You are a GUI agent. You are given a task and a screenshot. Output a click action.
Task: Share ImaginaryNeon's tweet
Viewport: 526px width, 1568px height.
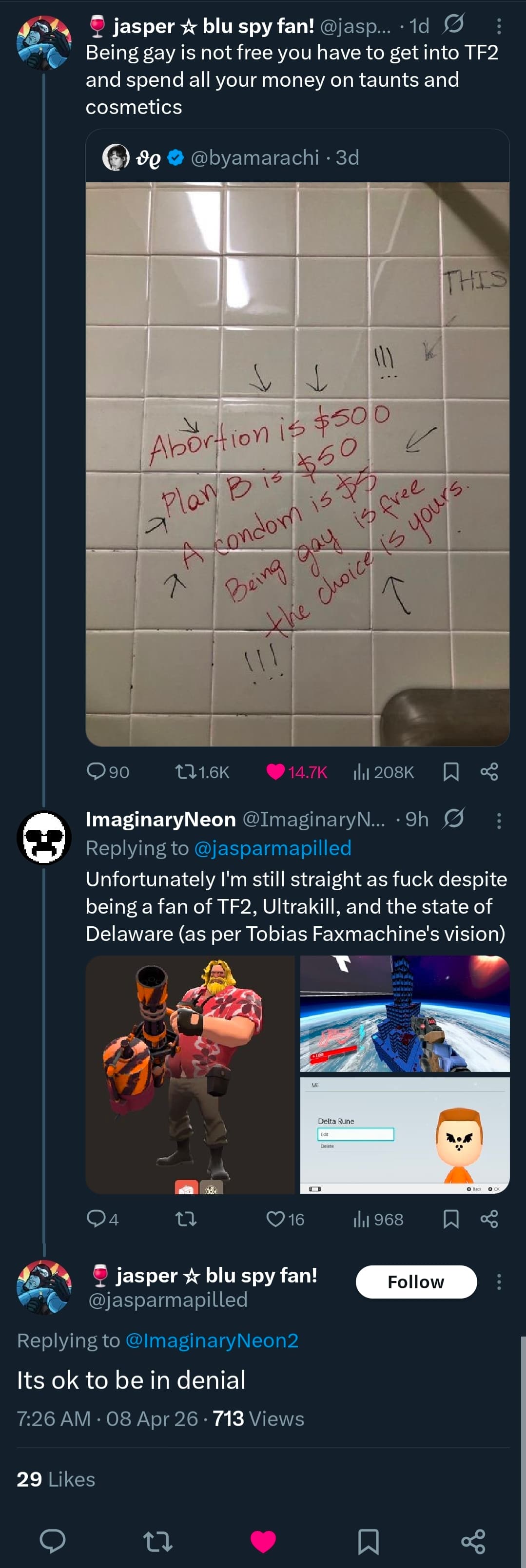[489, 1219]
